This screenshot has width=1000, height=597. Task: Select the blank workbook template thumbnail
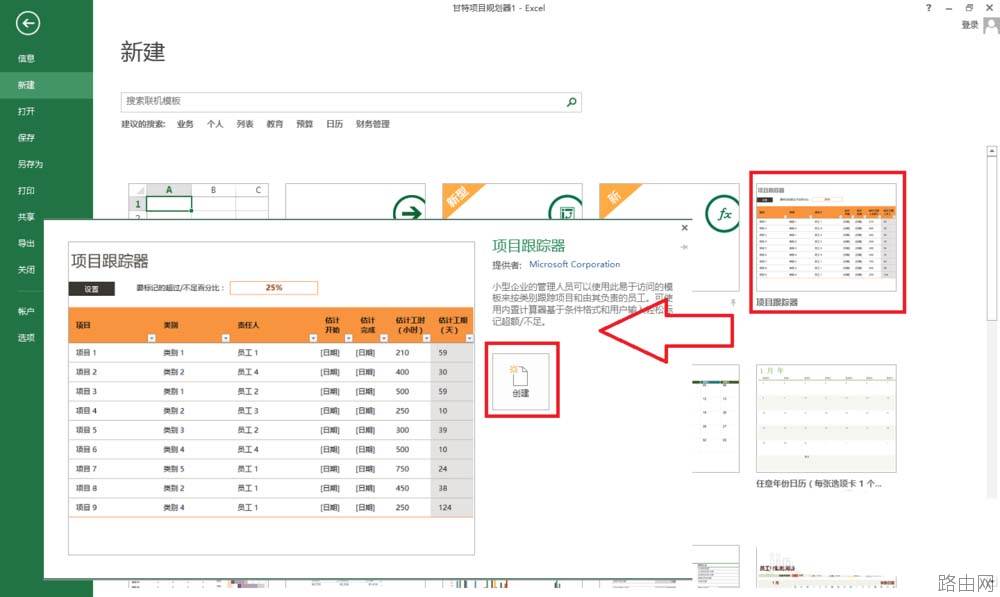pos(198,201)
